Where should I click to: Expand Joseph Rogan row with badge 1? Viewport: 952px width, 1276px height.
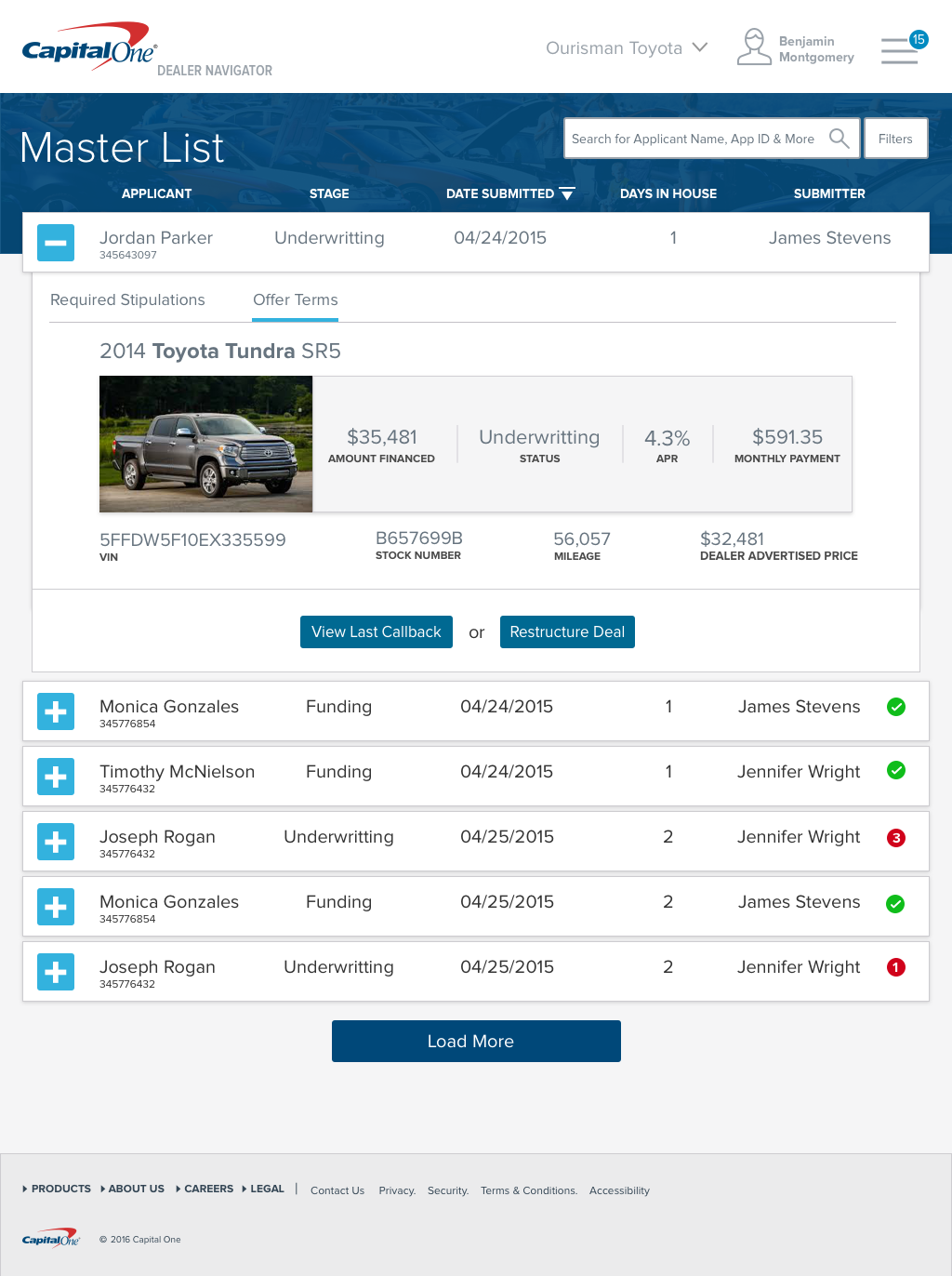[x=56, y=972]
